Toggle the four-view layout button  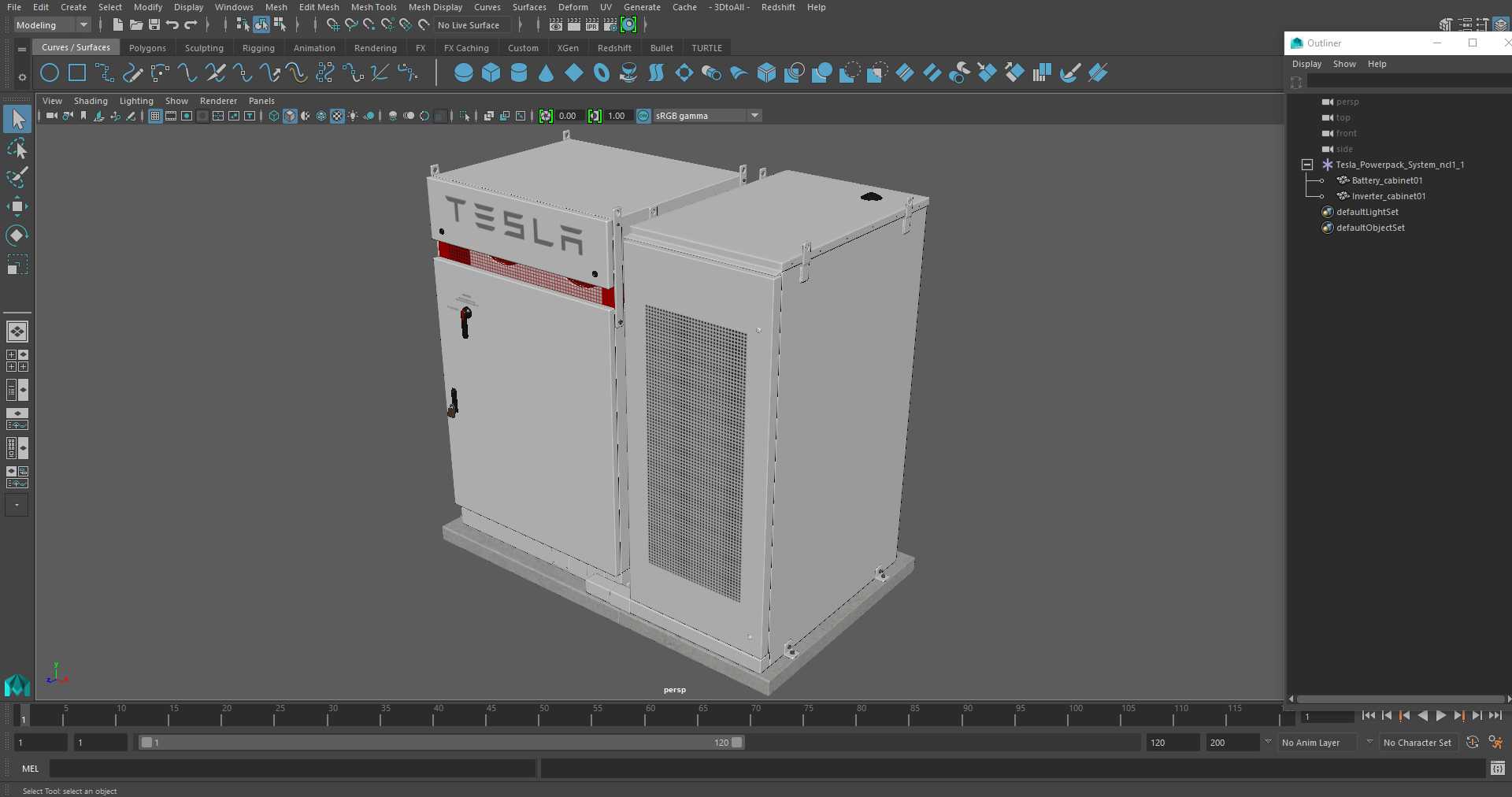(x=17, y=361)
